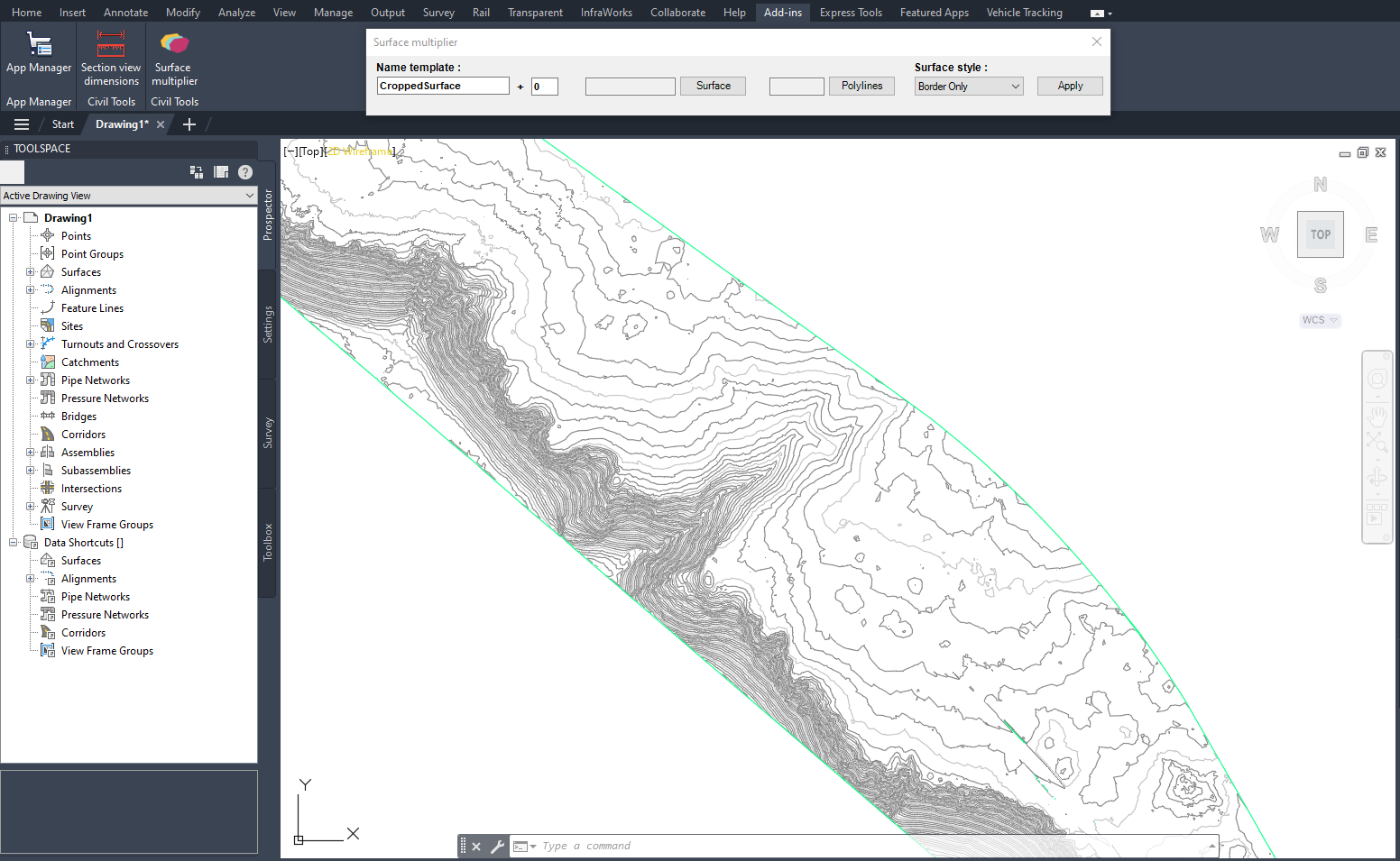1400x861 pixels.
Task: Collapse the Drawing1 tree node
Action: (x=14, y=218)
